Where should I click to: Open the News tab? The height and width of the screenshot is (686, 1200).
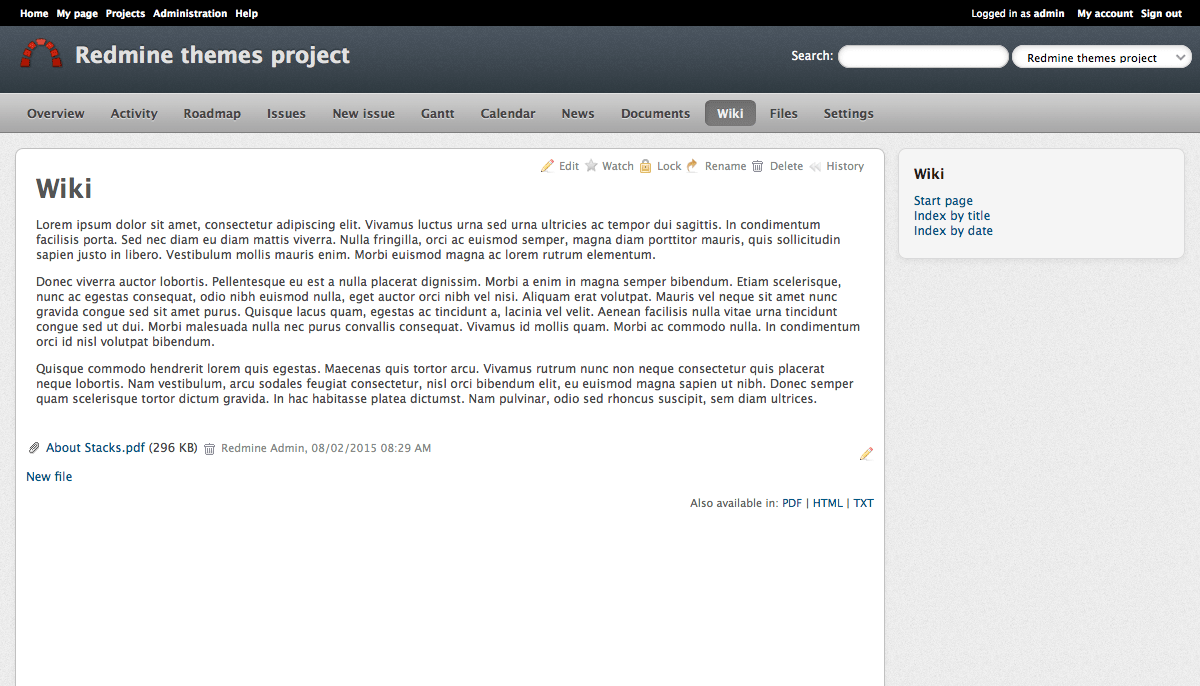pyautogui.click(x=578, y=113)
